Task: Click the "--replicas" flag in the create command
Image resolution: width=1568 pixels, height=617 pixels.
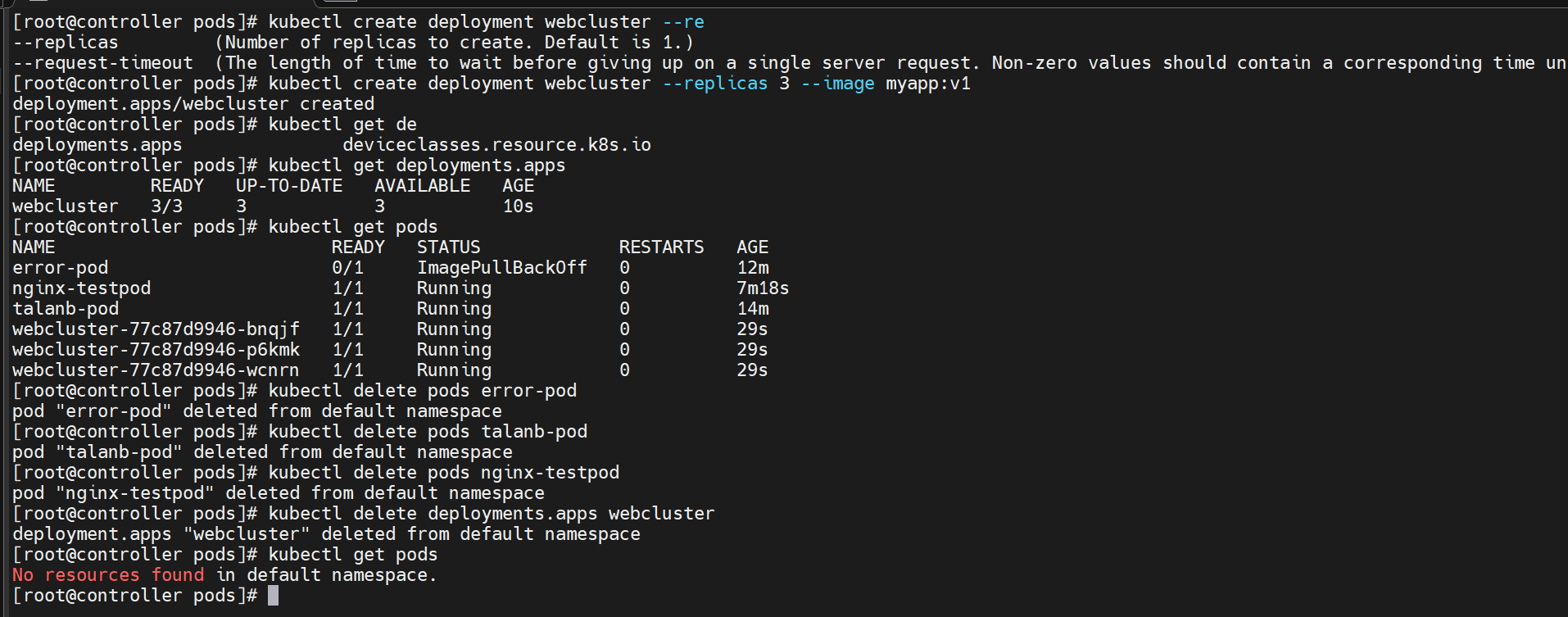Action: click(x=715, y=84)
